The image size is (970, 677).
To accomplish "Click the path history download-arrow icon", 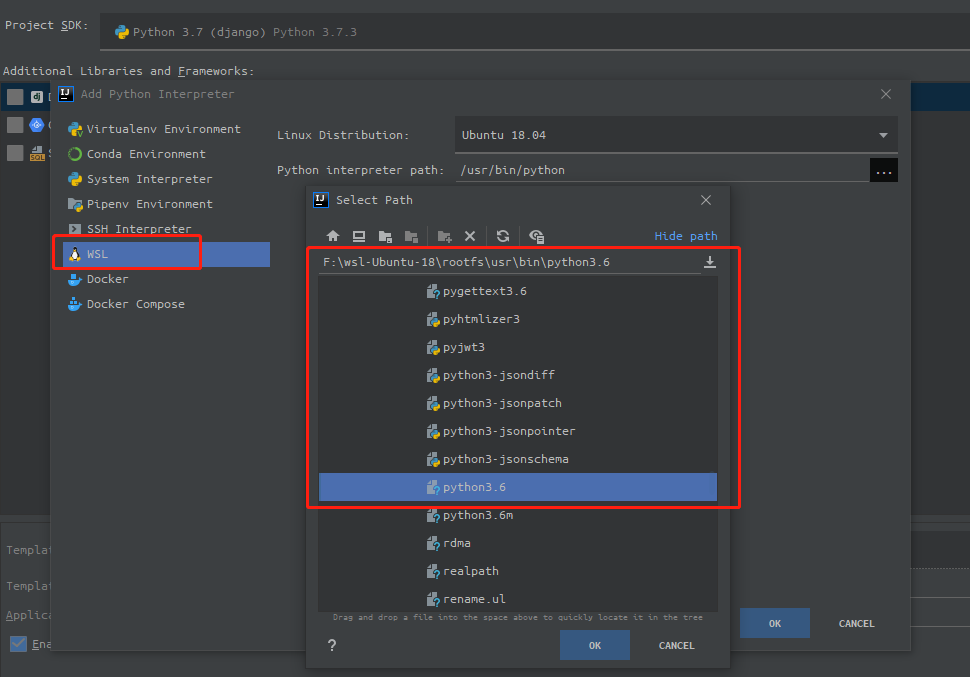I will (710, 262).
